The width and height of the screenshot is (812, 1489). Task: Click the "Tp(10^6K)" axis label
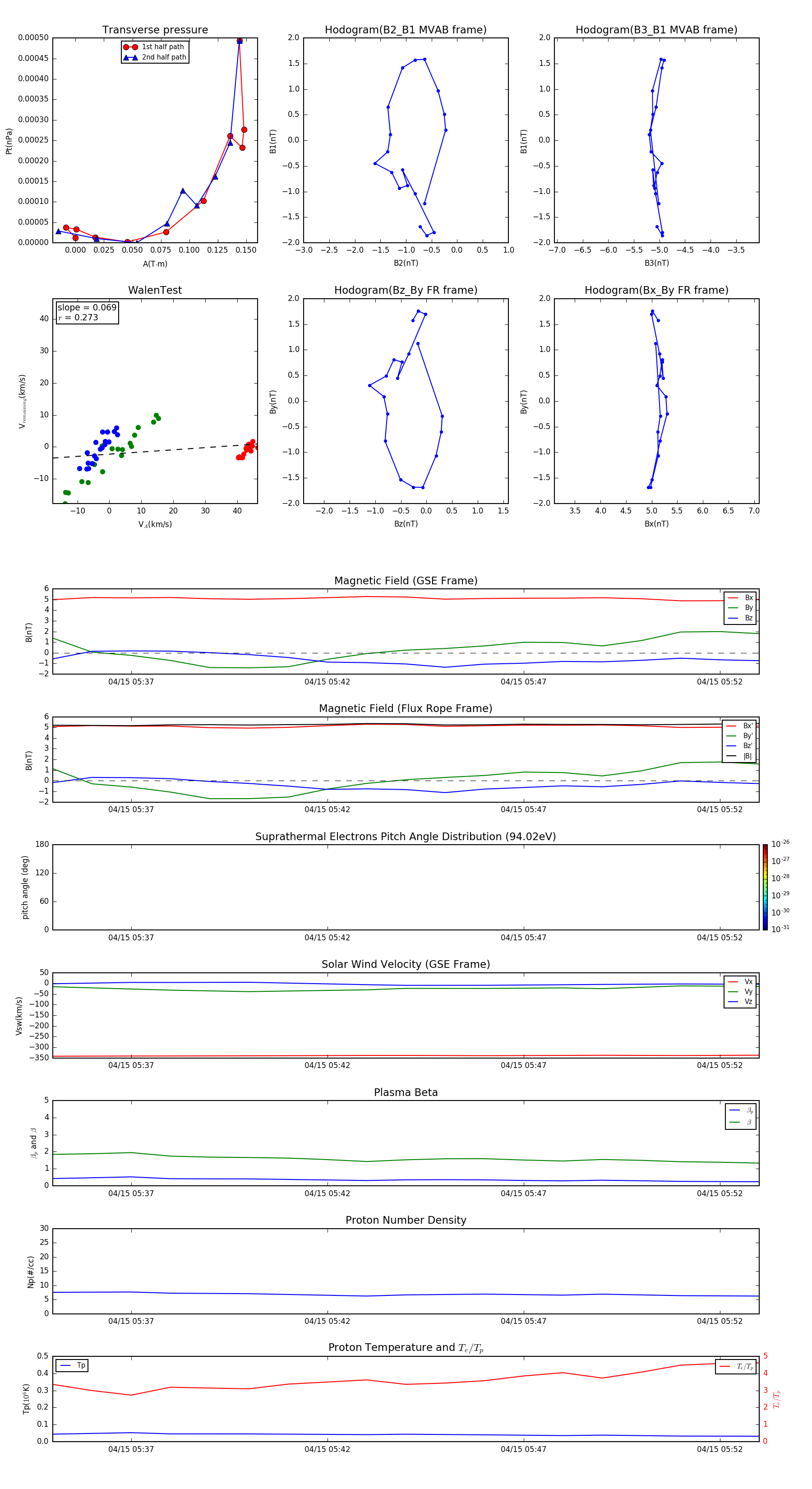point(26,1399)
